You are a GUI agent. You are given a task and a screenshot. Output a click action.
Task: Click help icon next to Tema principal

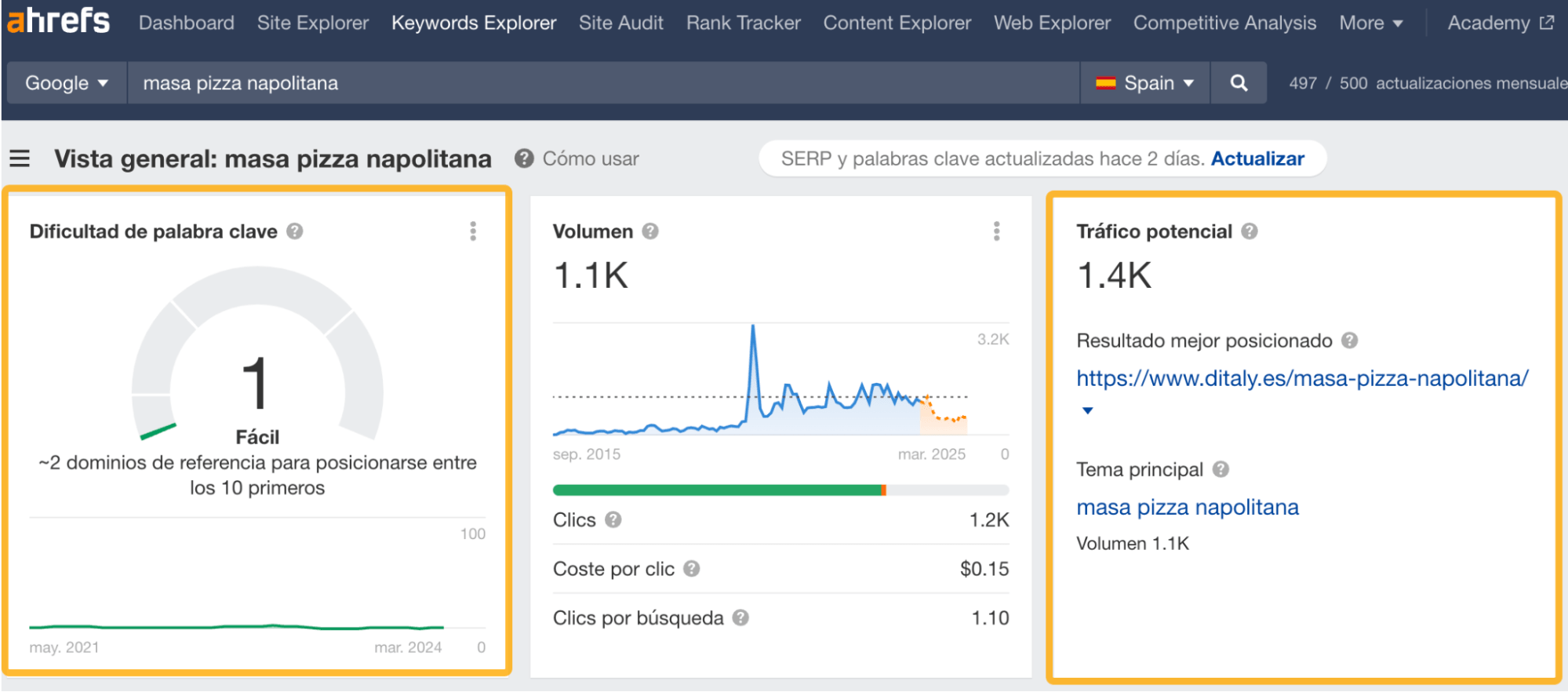1221,470
